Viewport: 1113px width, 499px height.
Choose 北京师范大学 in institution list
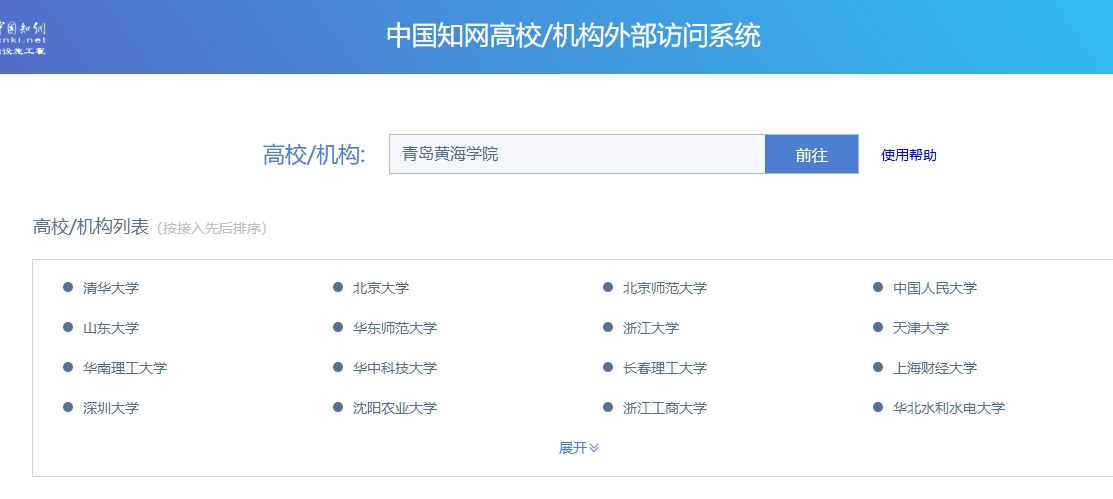point(664,288)
